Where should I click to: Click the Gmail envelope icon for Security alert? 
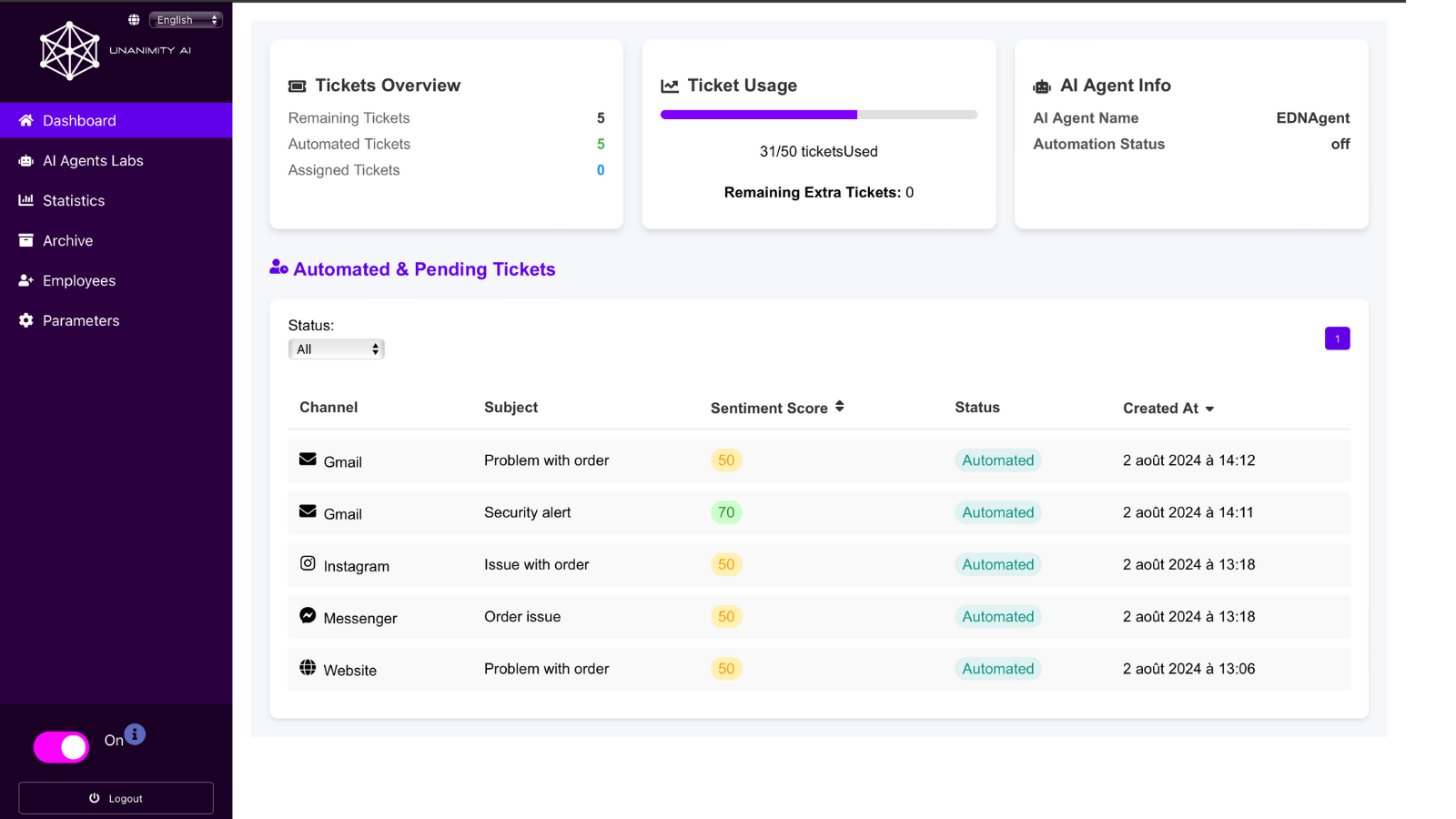(308, 511)
